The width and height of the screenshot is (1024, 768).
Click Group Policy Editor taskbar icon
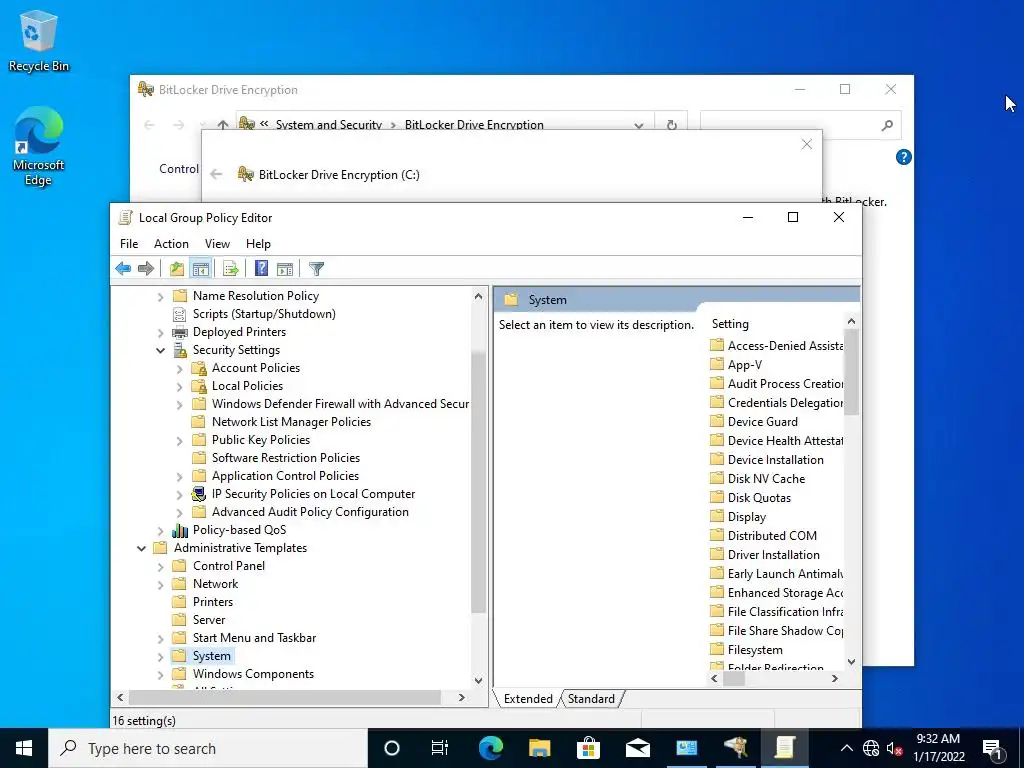(784, 748)
